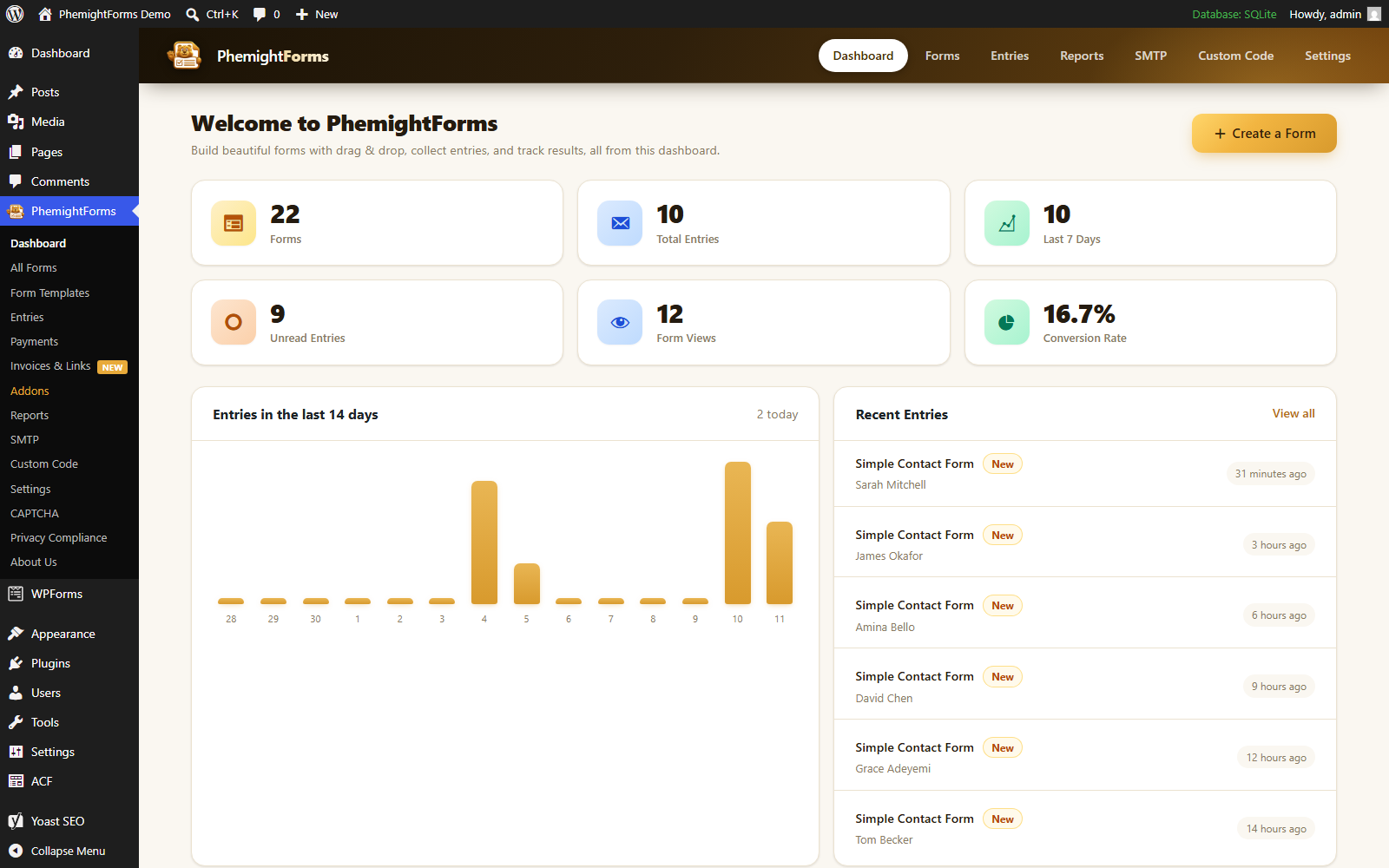
Task: Click the plus New icon in admin bar
Action: click(302, 14)
